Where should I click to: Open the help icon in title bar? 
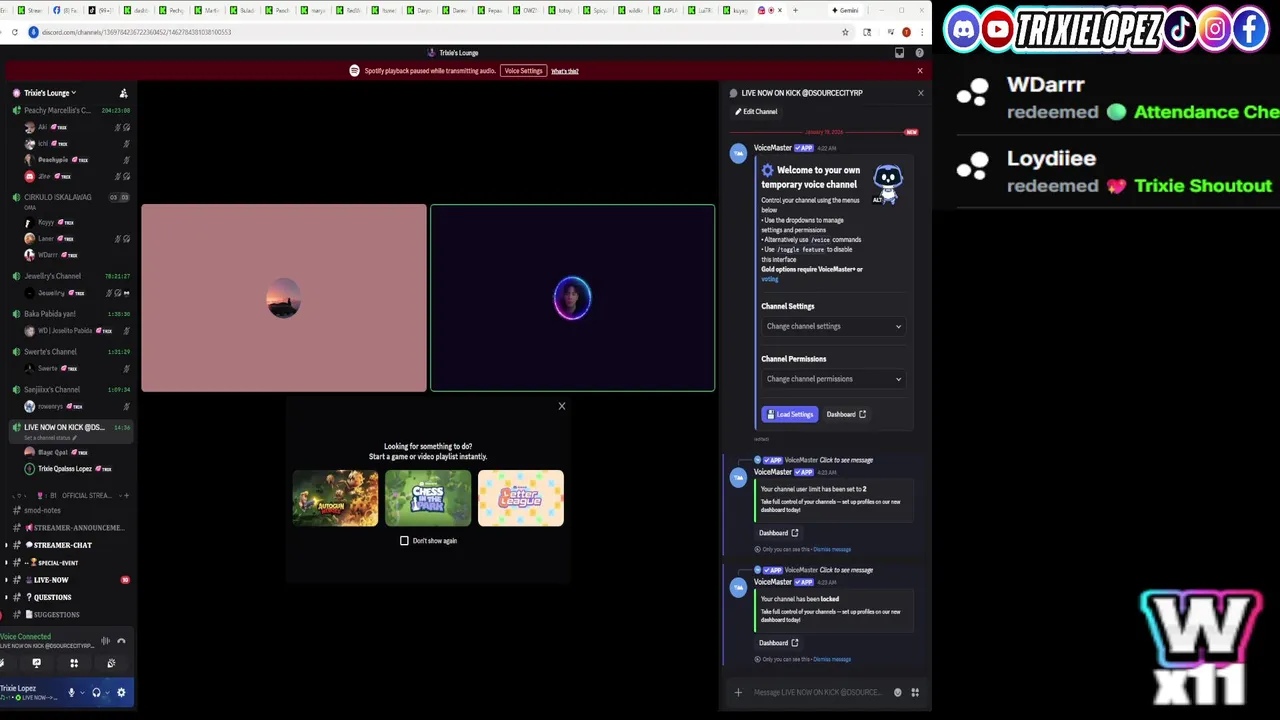919,53
